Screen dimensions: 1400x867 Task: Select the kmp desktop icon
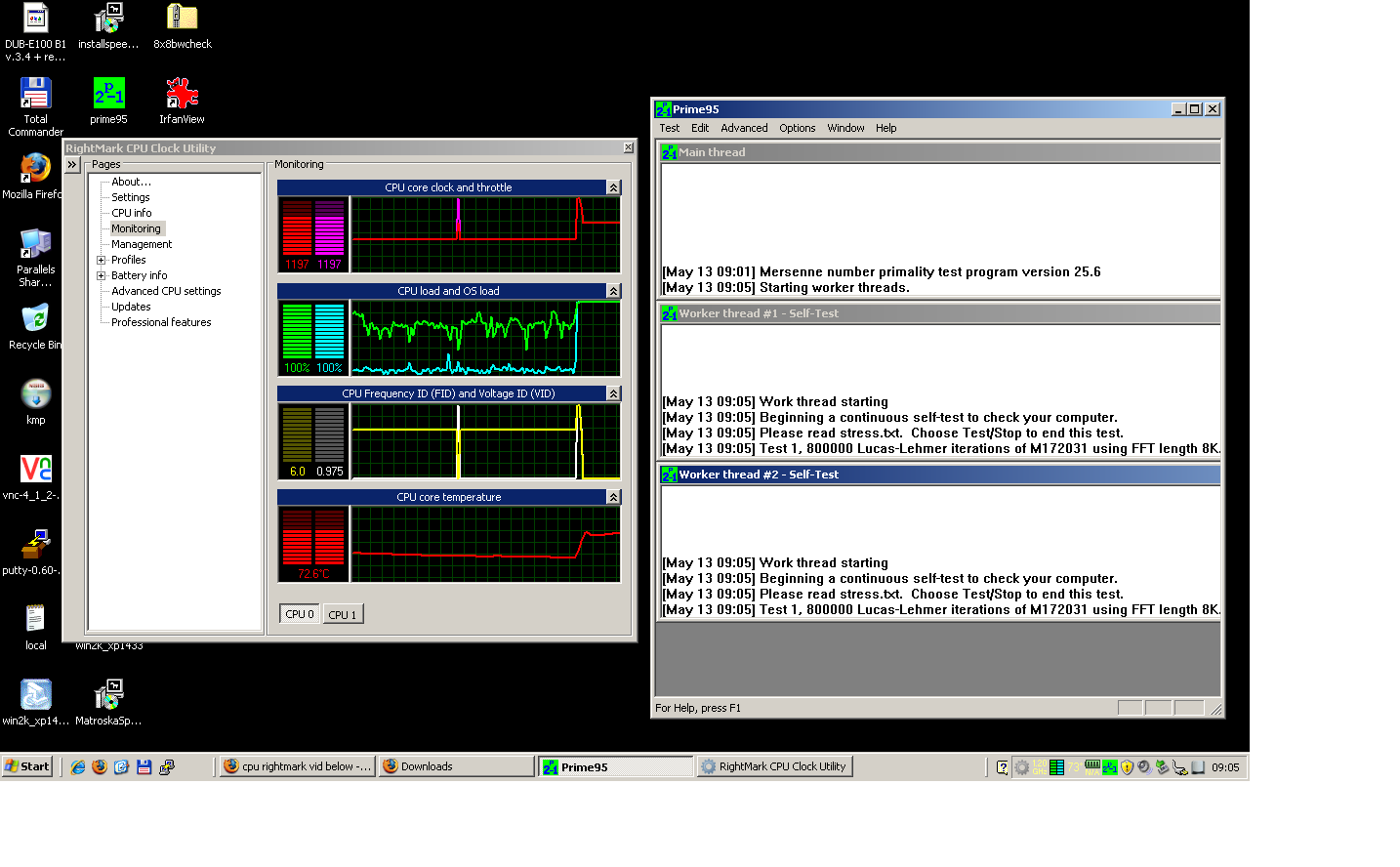tap(35, 402)
